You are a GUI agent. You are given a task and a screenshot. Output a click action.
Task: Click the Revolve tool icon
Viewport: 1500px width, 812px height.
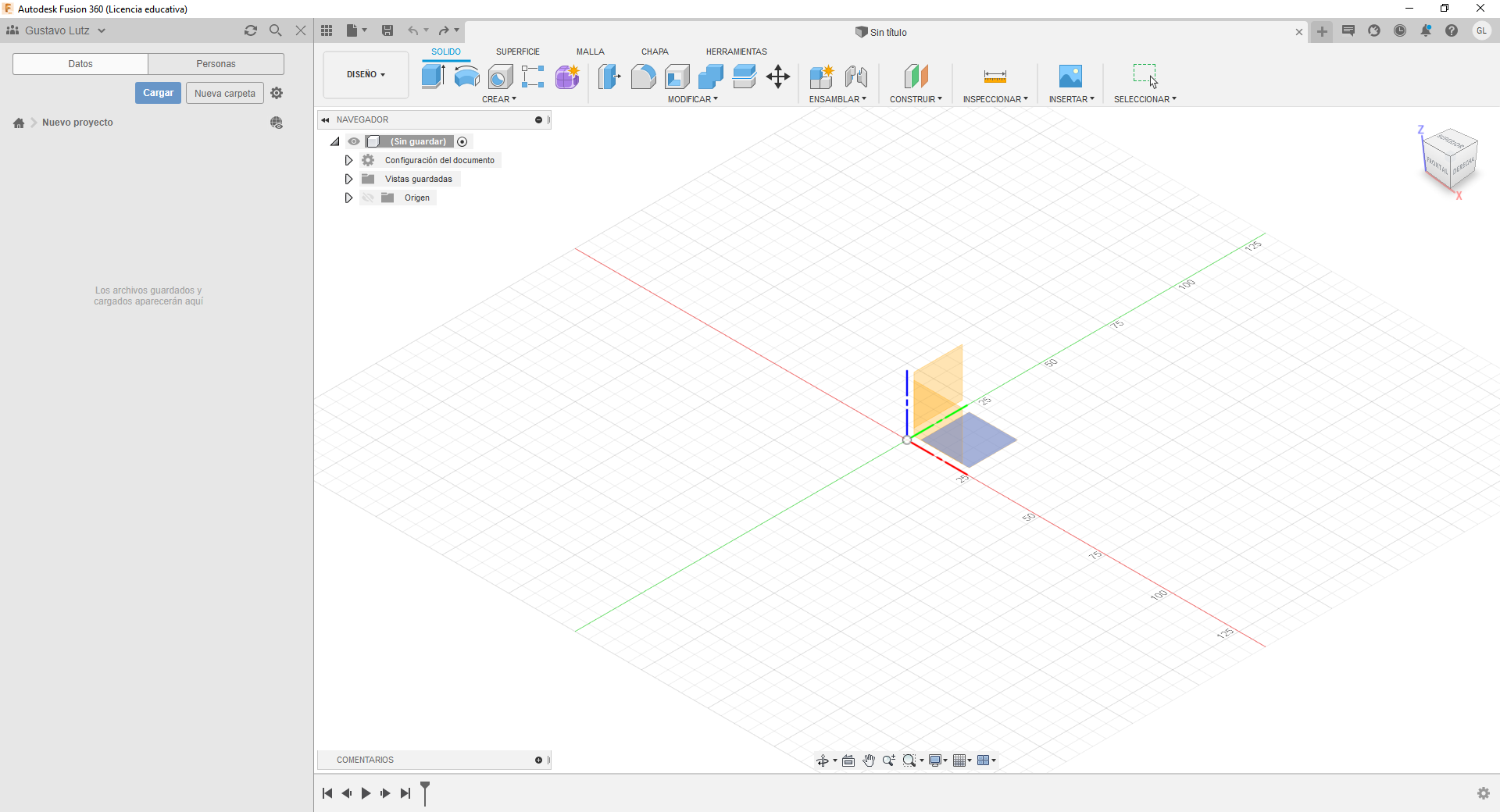[x=466, y=77]
